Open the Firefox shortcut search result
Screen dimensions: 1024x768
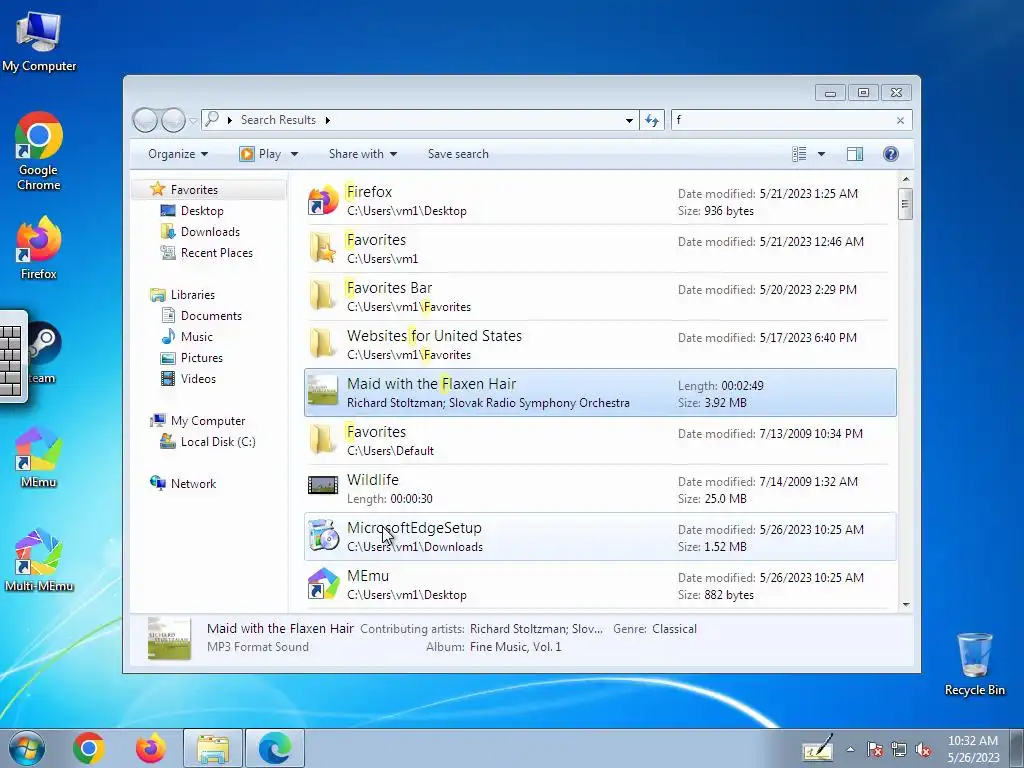[600, 200]
